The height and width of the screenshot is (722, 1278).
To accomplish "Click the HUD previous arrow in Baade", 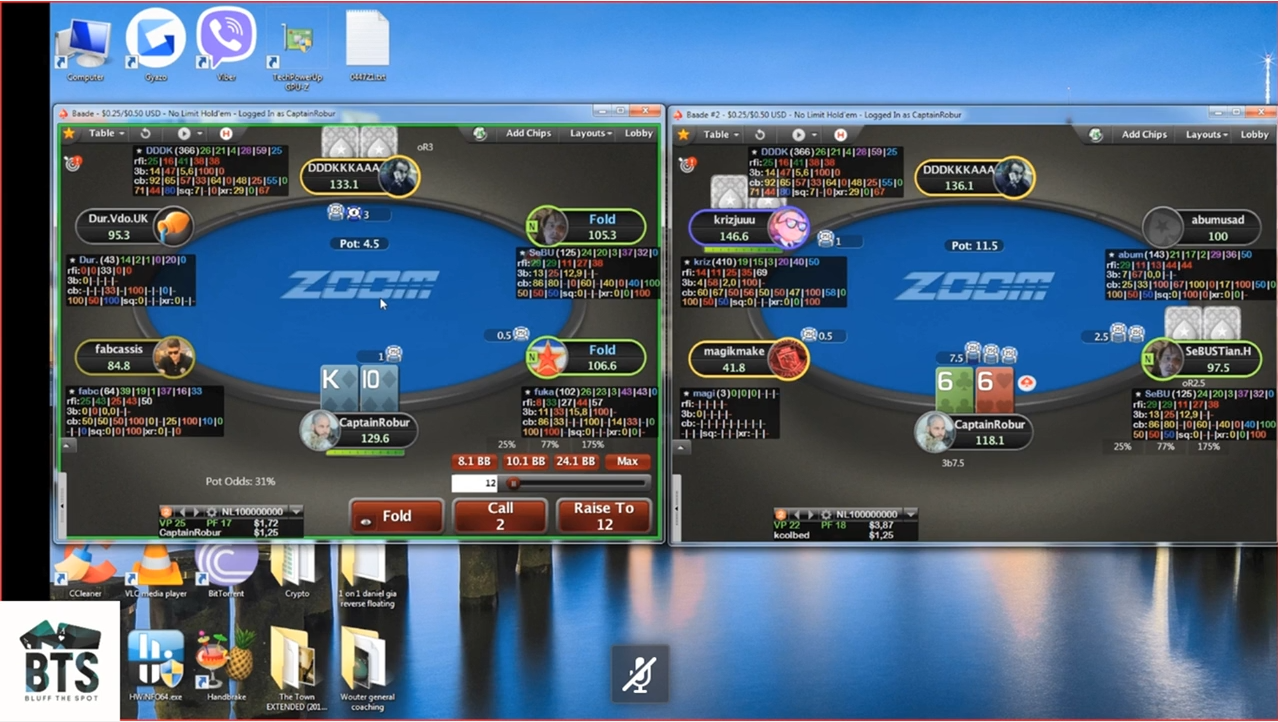I will pyautogui.click(x=182, y=512).
